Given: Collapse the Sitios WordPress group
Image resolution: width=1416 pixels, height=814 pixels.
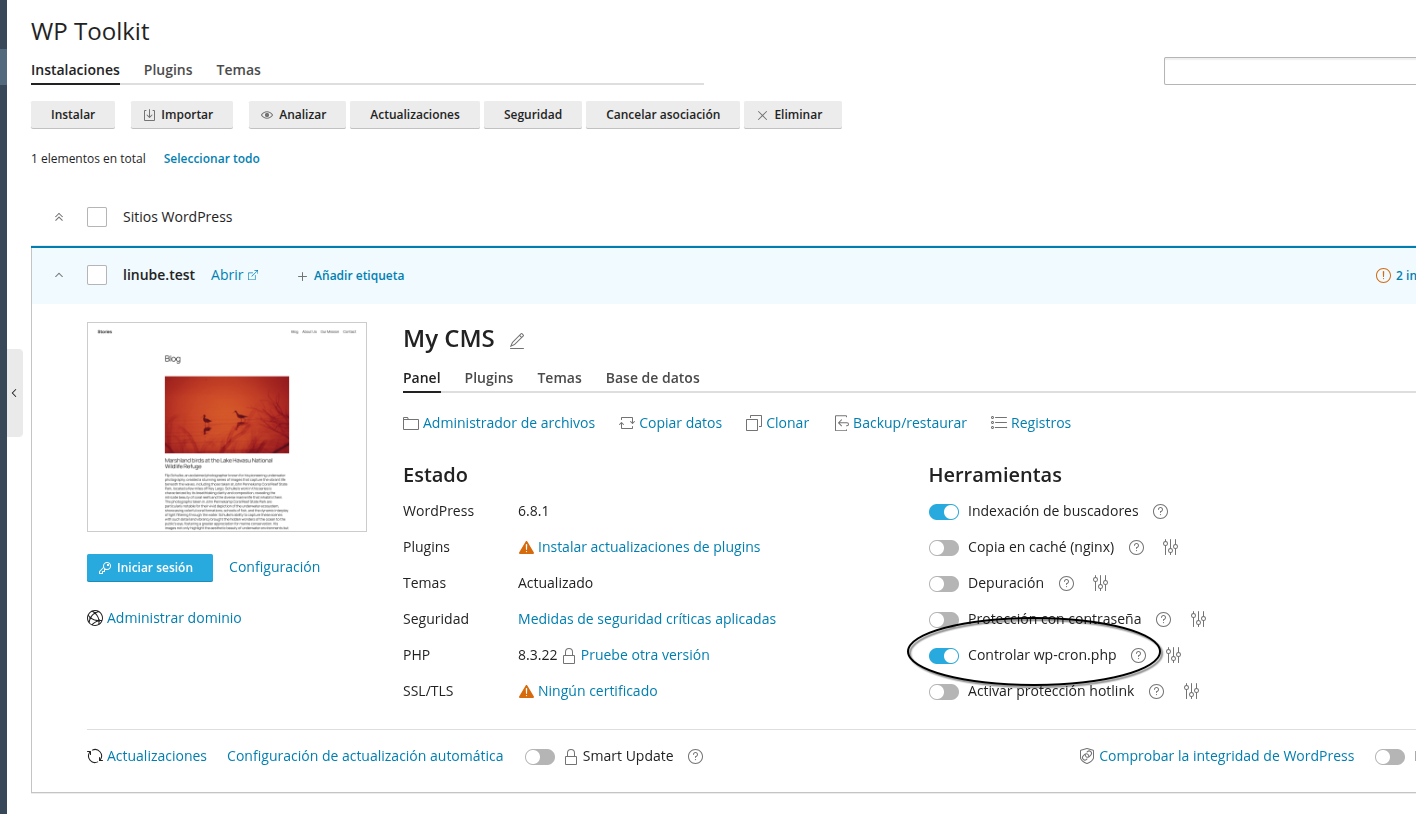Looking at the screenshot, I should [x=59, y=217].
